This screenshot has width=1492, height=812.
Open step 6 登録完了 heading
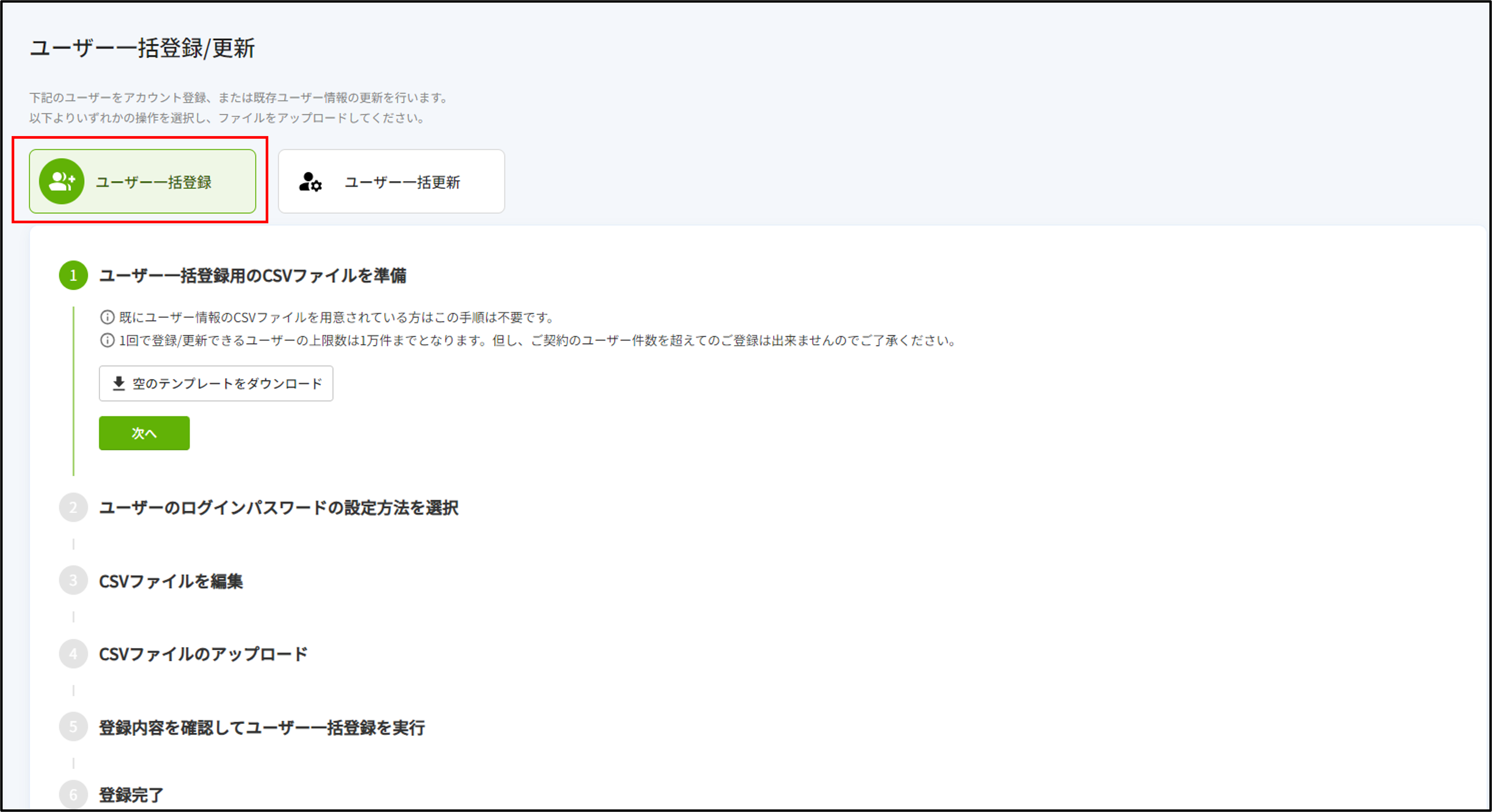(x=131, y=795)
